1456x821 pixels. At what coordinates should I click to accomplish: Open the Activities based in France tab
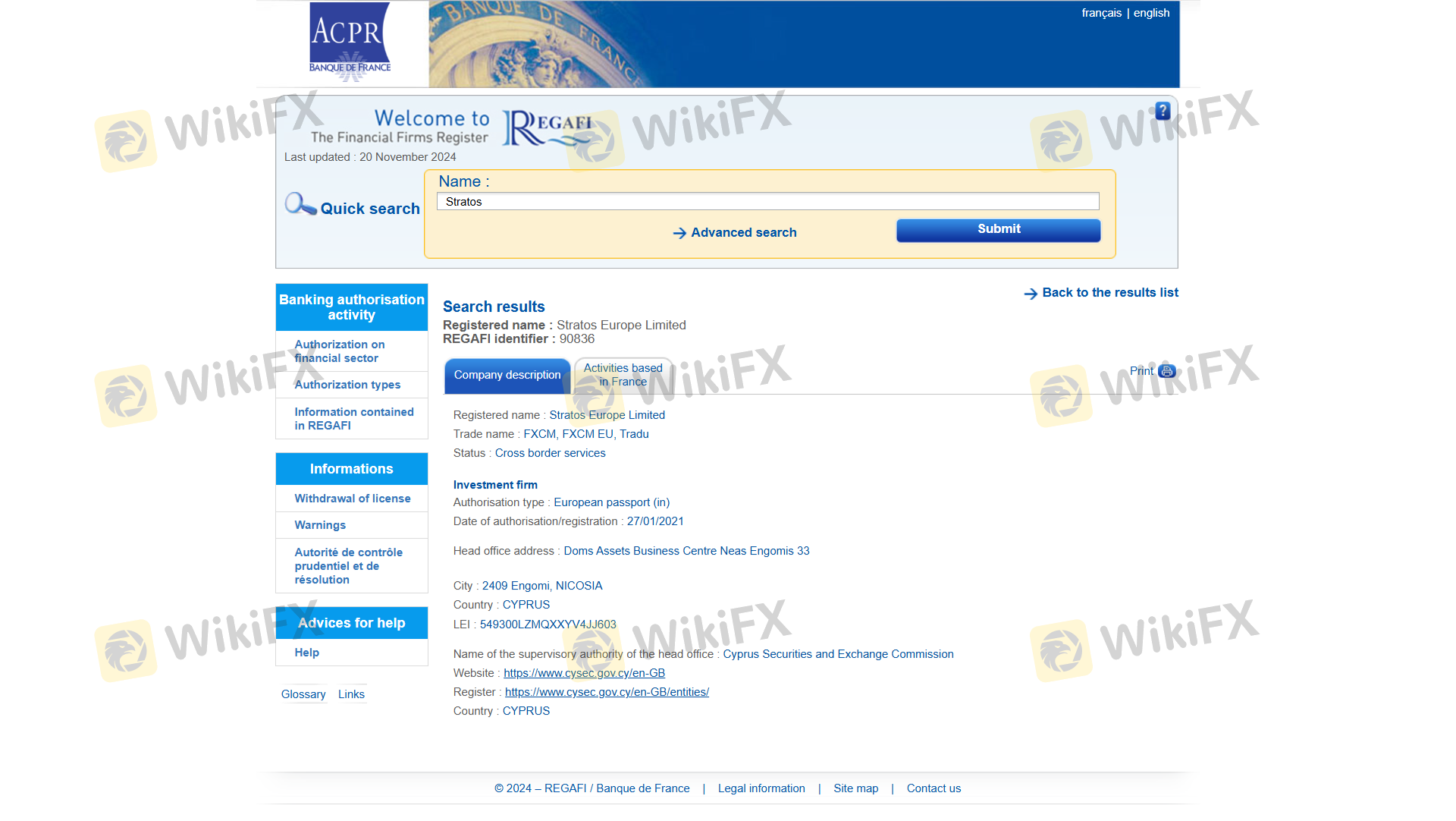point(623,375)
